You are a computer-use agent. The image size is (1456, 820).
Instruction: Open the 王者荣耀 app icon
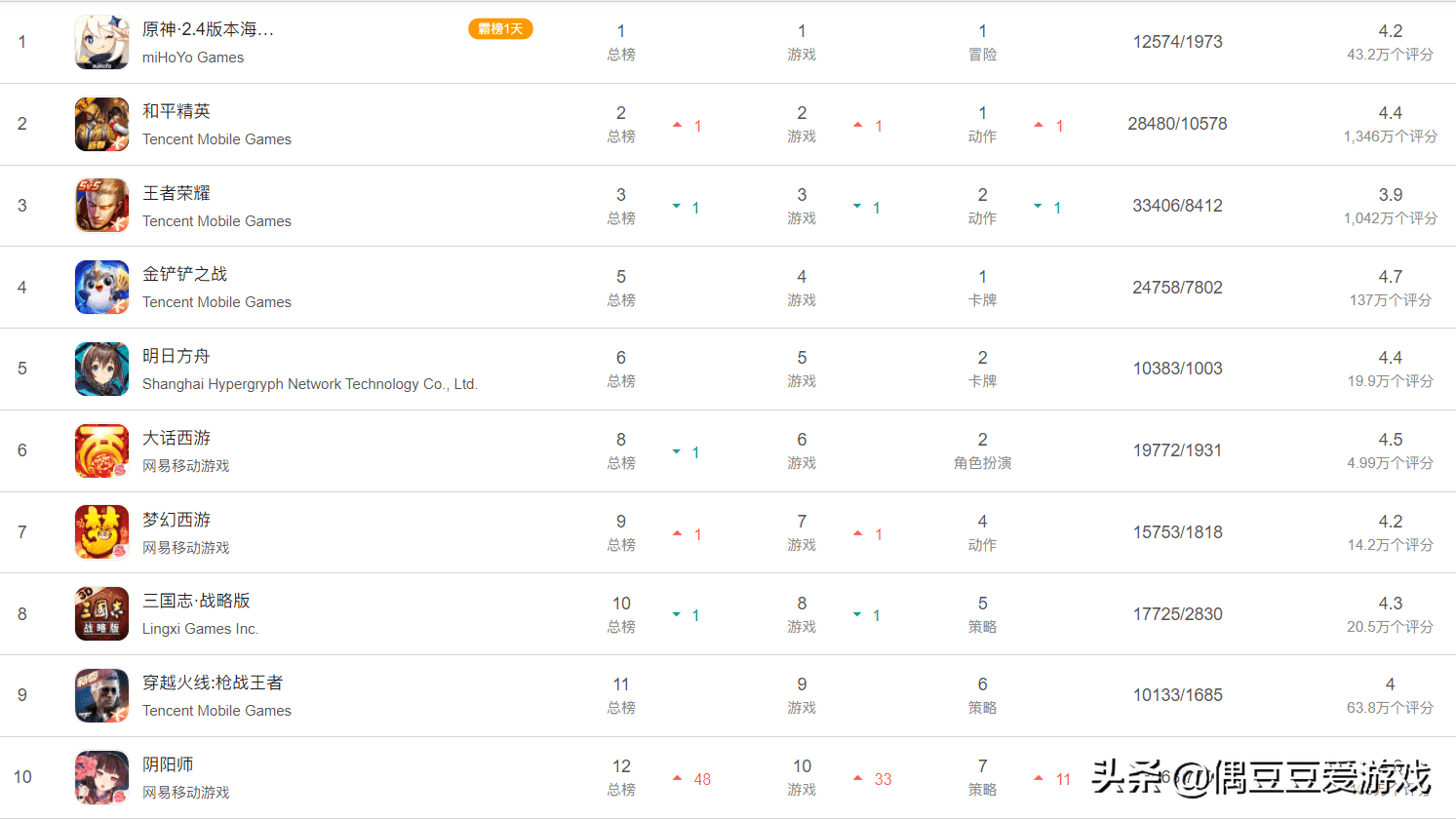[x=101, y=206]
